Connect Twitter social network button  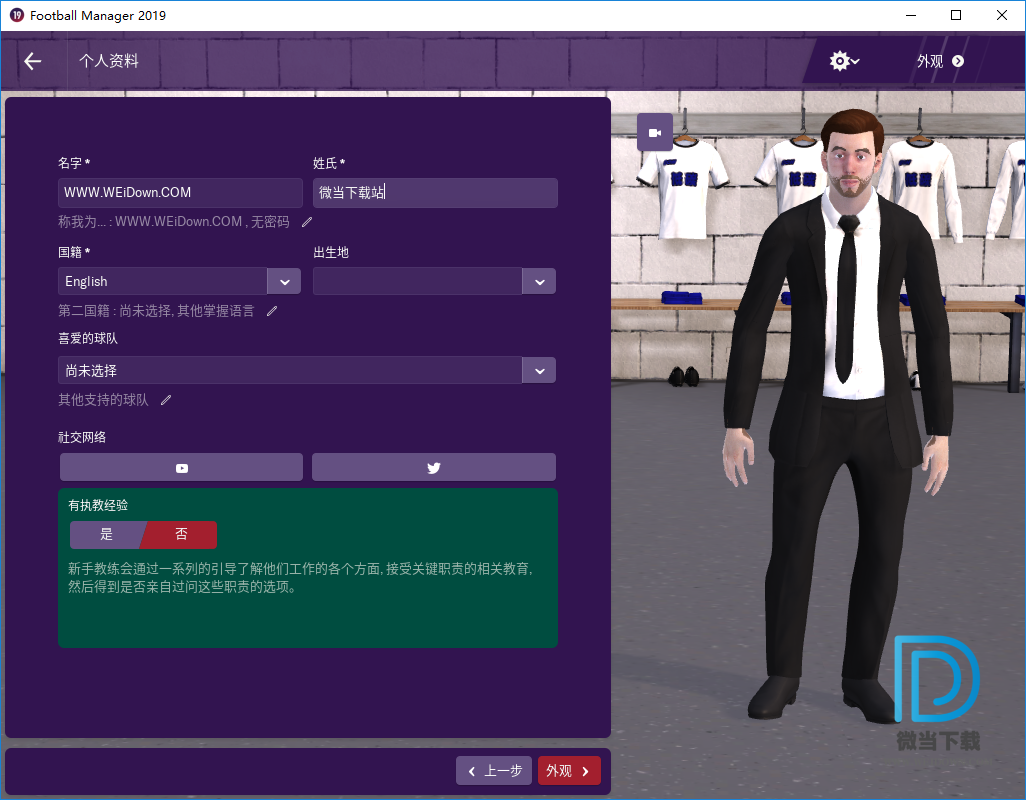pyautogui.click(x=434, y=468)
